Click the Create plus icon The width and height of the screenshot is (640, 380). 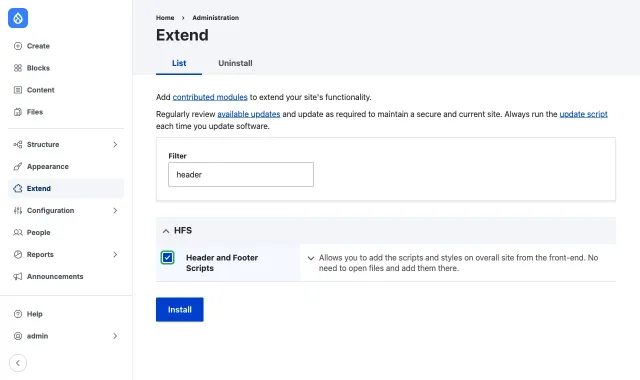18,46
